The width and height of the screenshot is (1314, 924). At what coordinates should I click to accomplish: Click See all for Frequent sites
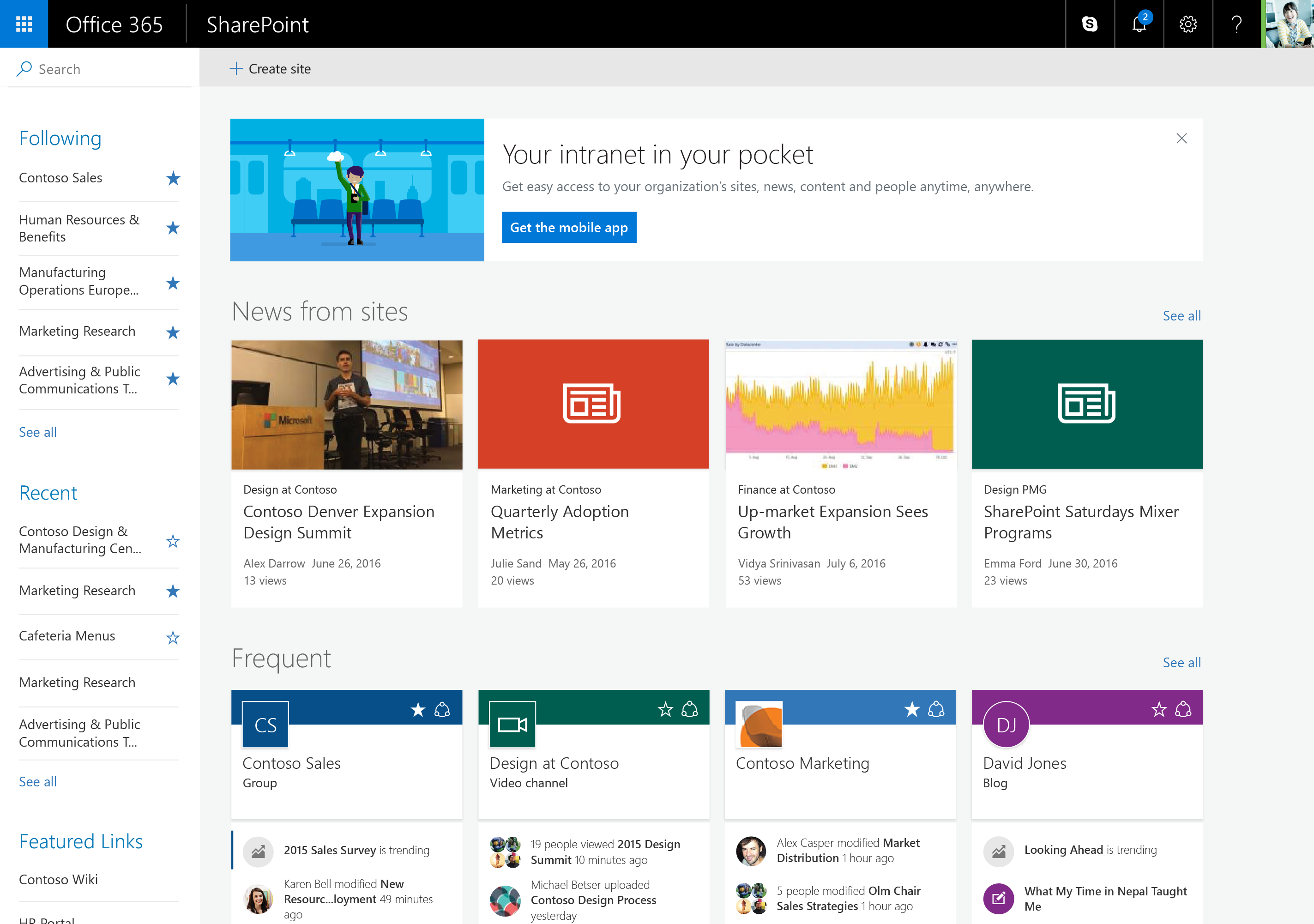coord(1181,662)
